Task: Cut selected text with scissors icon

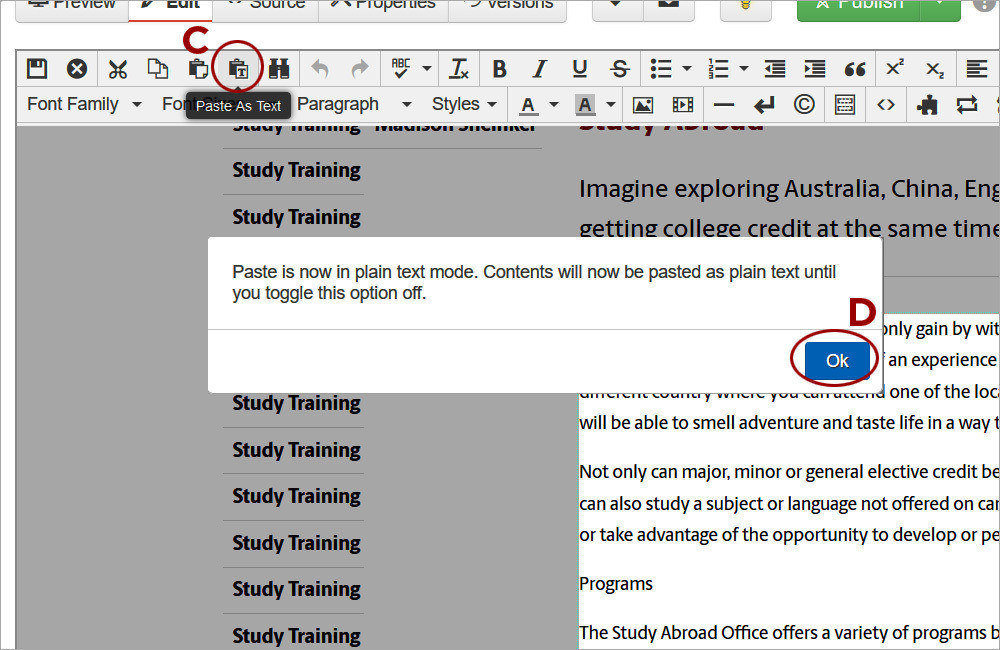Action: point(117,68)
